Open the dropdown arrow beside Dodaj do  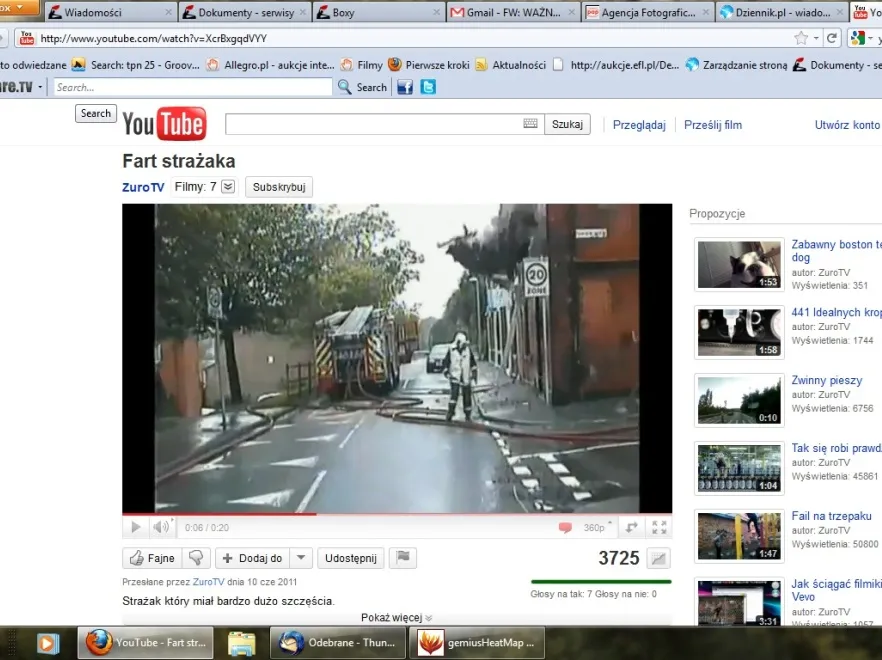click(301, 558)
